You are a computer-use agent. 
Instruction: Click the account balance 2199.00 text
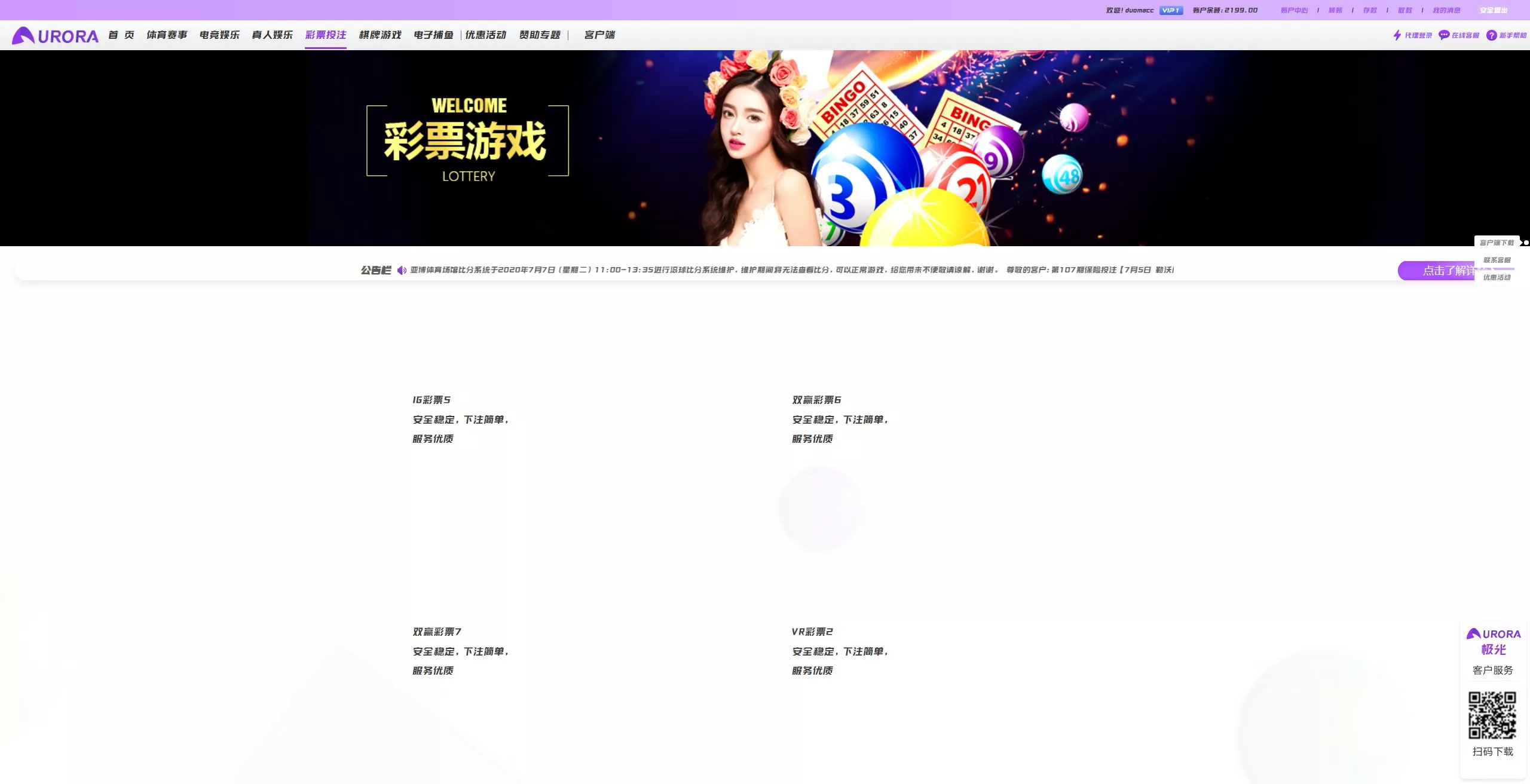point(1225,10)
